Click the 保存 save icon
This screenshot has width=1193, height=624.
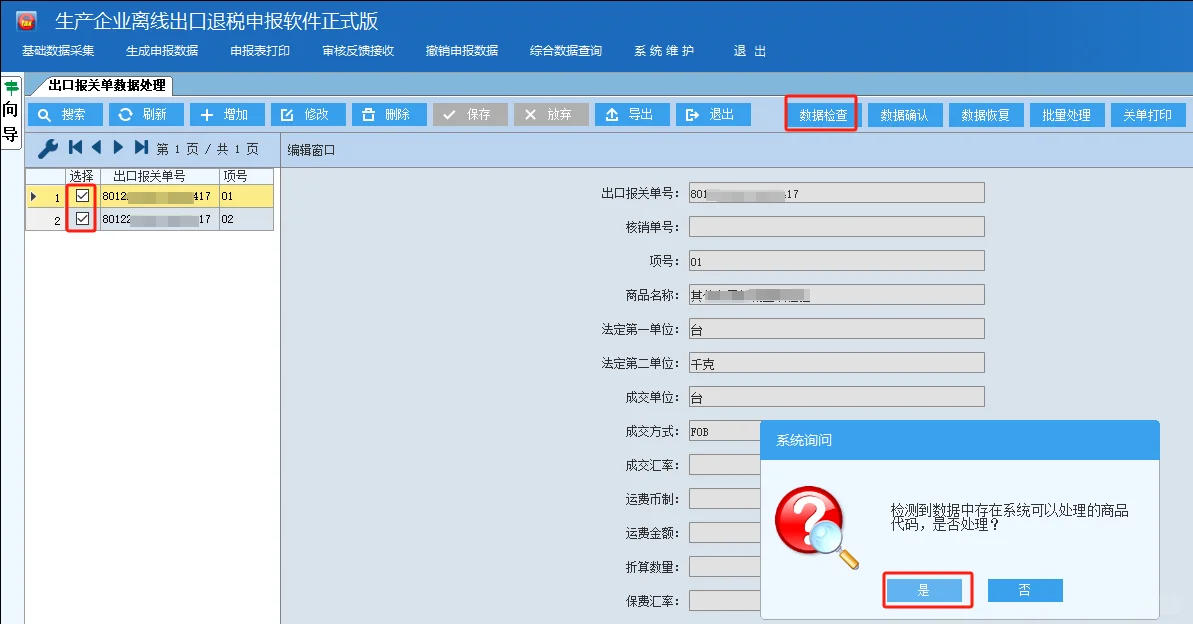pyautogui.click(x=470, y=114)
